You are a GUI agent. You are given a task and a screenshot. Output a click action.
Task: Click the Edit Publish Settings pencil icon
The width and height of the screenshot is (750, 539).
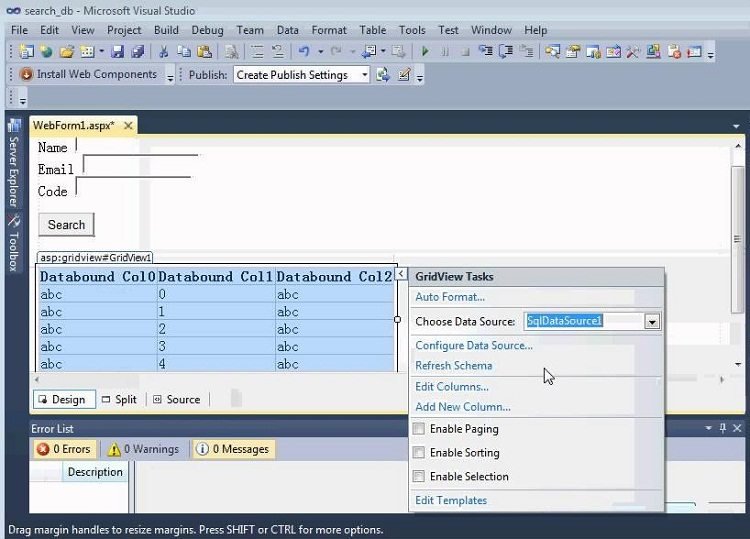tap(404, 75)
